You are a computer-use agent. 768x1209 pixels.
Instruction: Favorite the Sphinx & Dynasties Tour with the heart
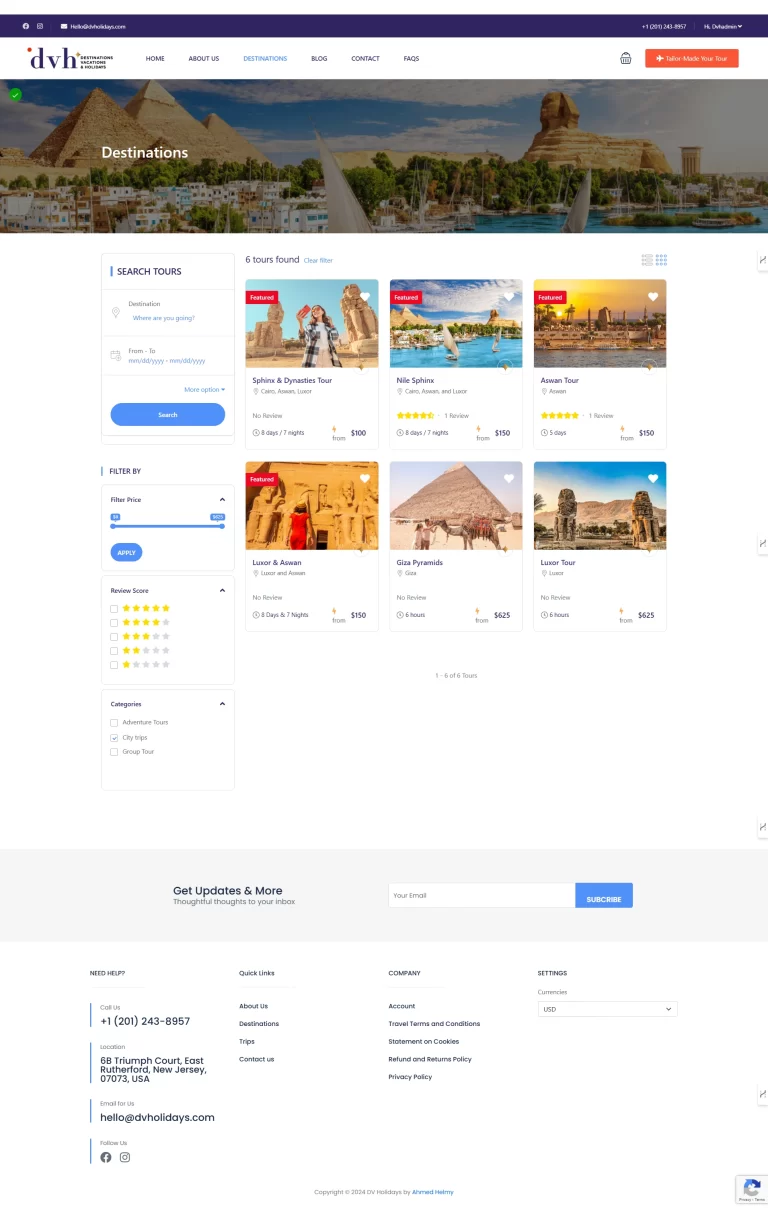pos(365,297)
